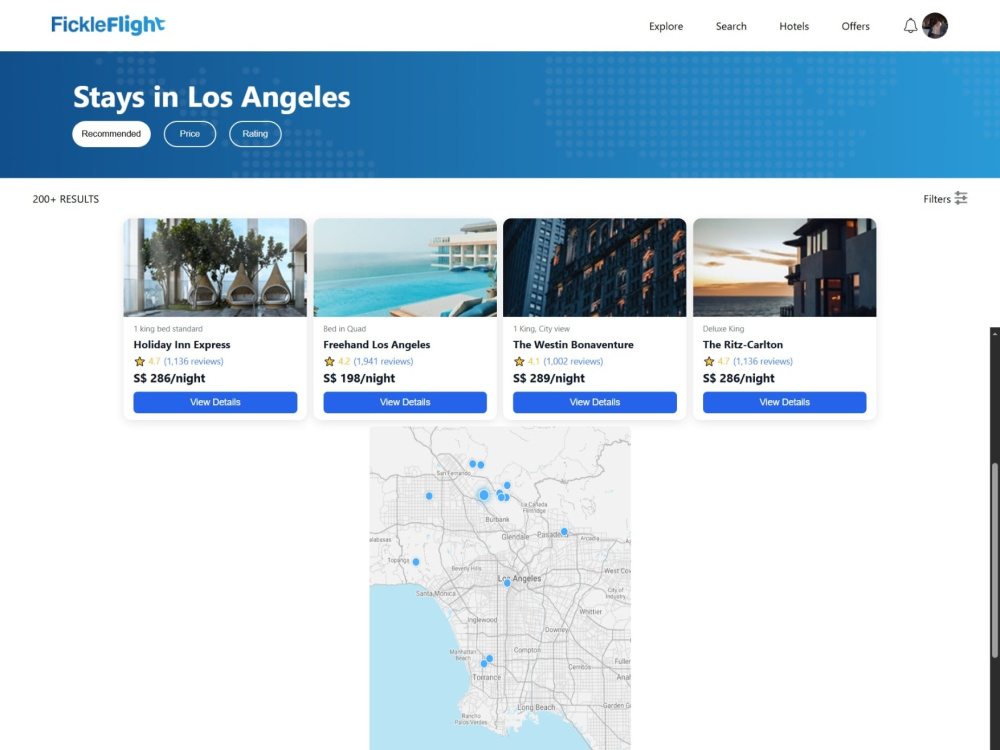Image resolution: width=1000 pixels, height=750 pixels.
Task: Open Freehand Los Angeles 1,941 reviews link
Action: [383, 362]
